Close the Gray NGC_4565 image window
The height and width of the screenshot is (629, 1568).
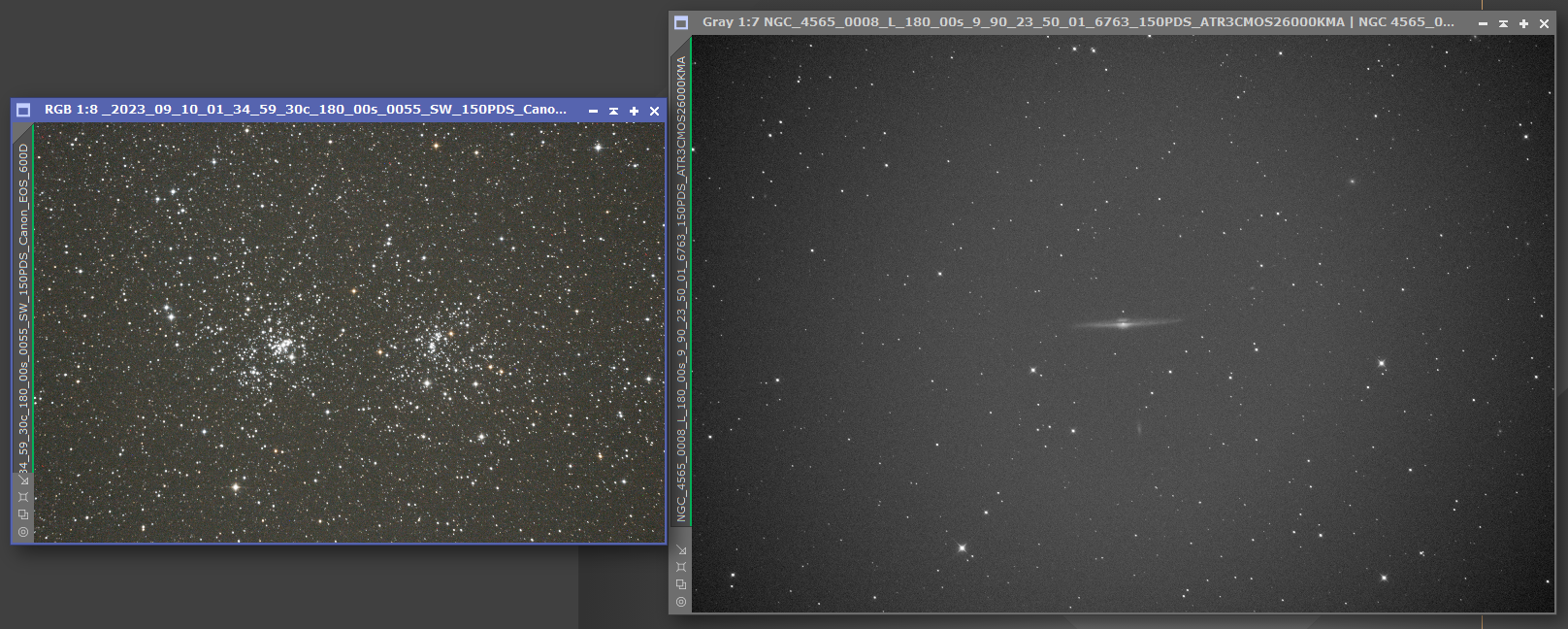pyautogui.click(x=1544, y=23)
